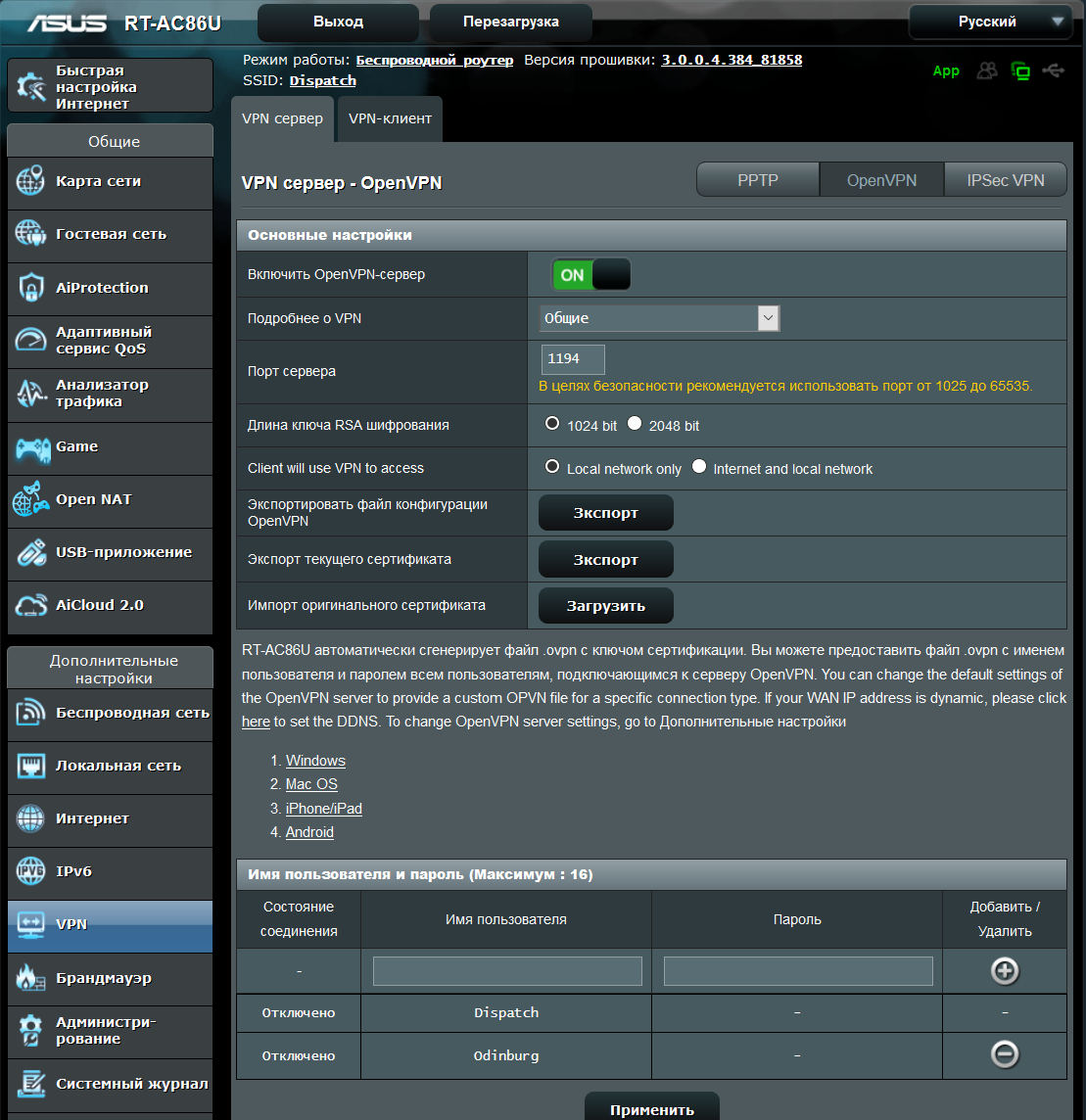
Task: Click the USB-приложение icon
Action: pyautogui.click(x=31, y=553)
